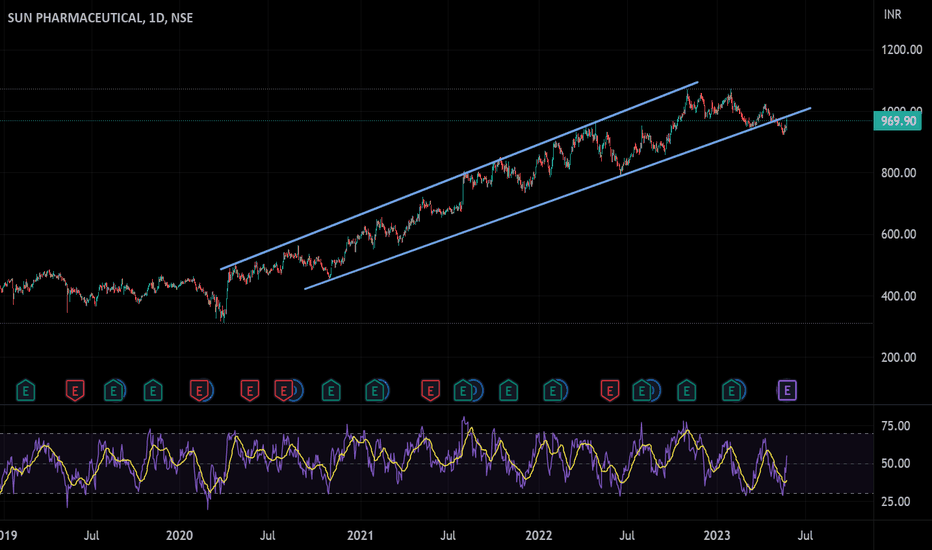The height and width of the screenshot is (550, 932).
Task: Open purple upcoming earnings marker in 2023
Action: point(787,391)
